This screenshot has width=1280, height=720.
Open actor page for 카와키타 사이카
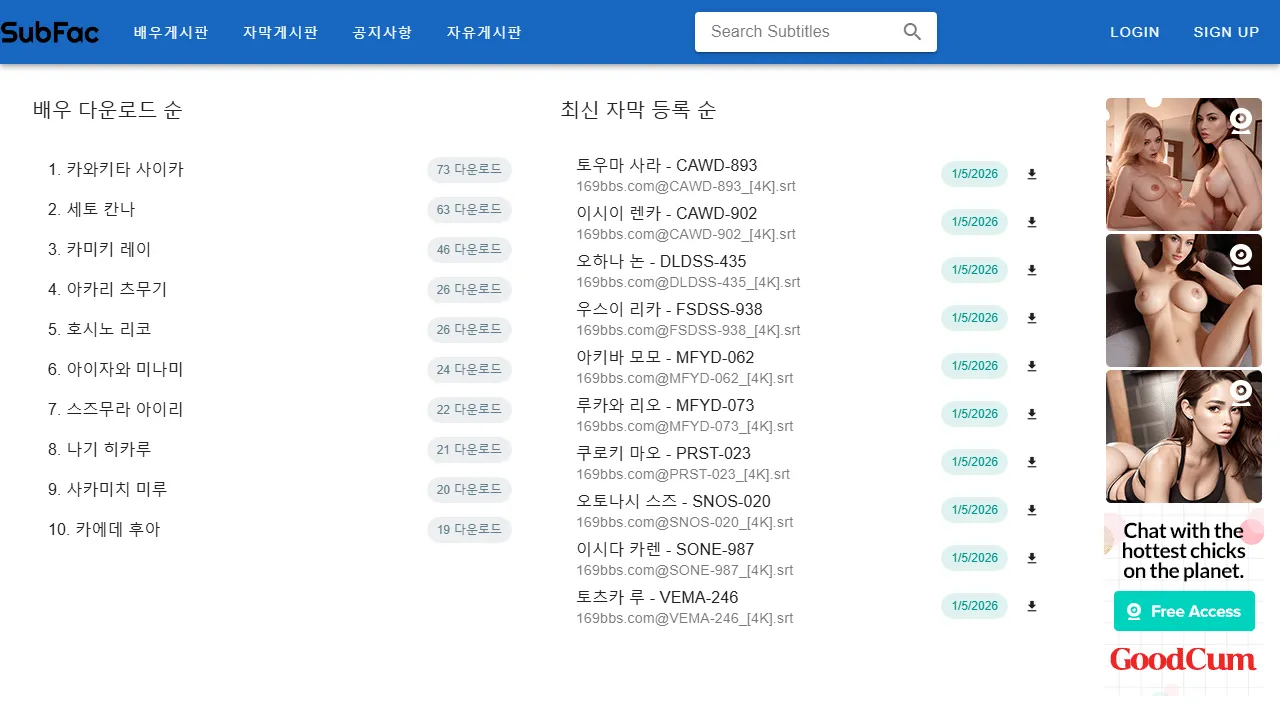pos(126,169)
